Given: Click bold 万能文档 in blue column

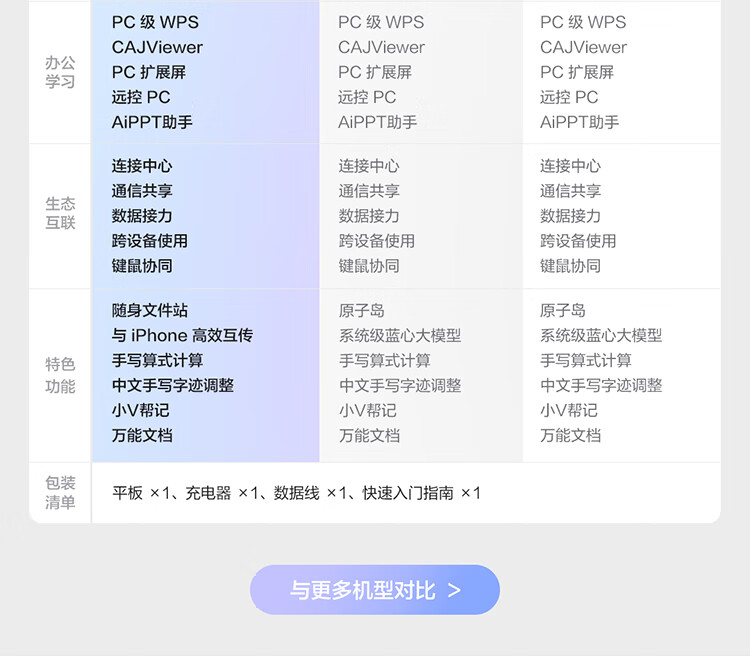Looking at the screenshot, I should pyautogui.click(x=142, y=435).
